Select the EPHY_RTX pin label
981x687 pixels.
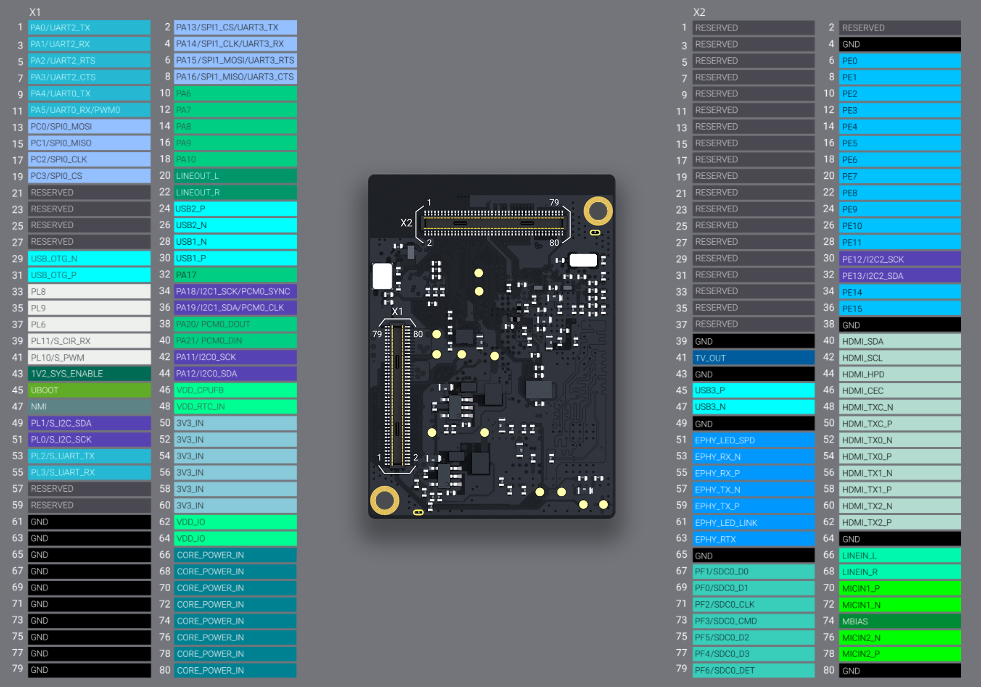[753, 539]
